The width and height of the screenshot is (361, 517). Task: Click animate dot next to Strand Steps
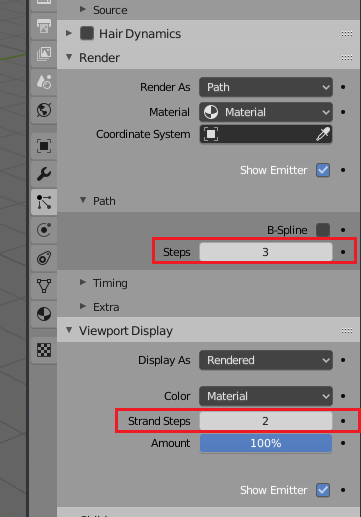(343, 421)
